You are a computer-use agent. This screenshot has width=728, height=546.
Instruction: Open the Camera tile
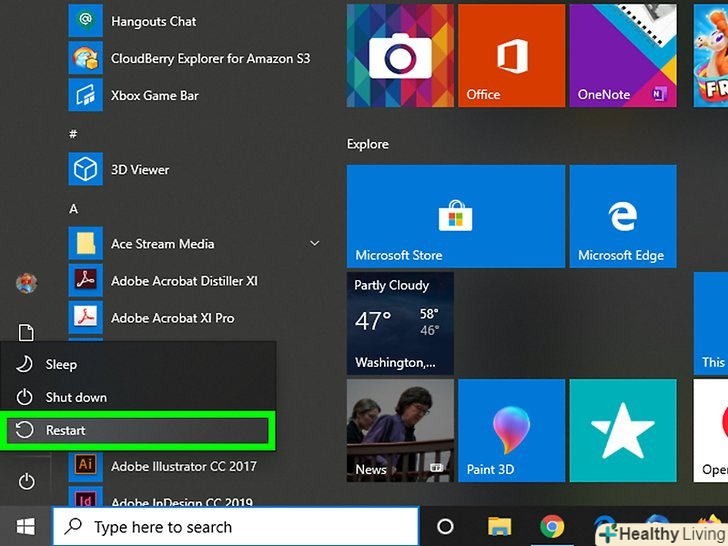[400, 55]
